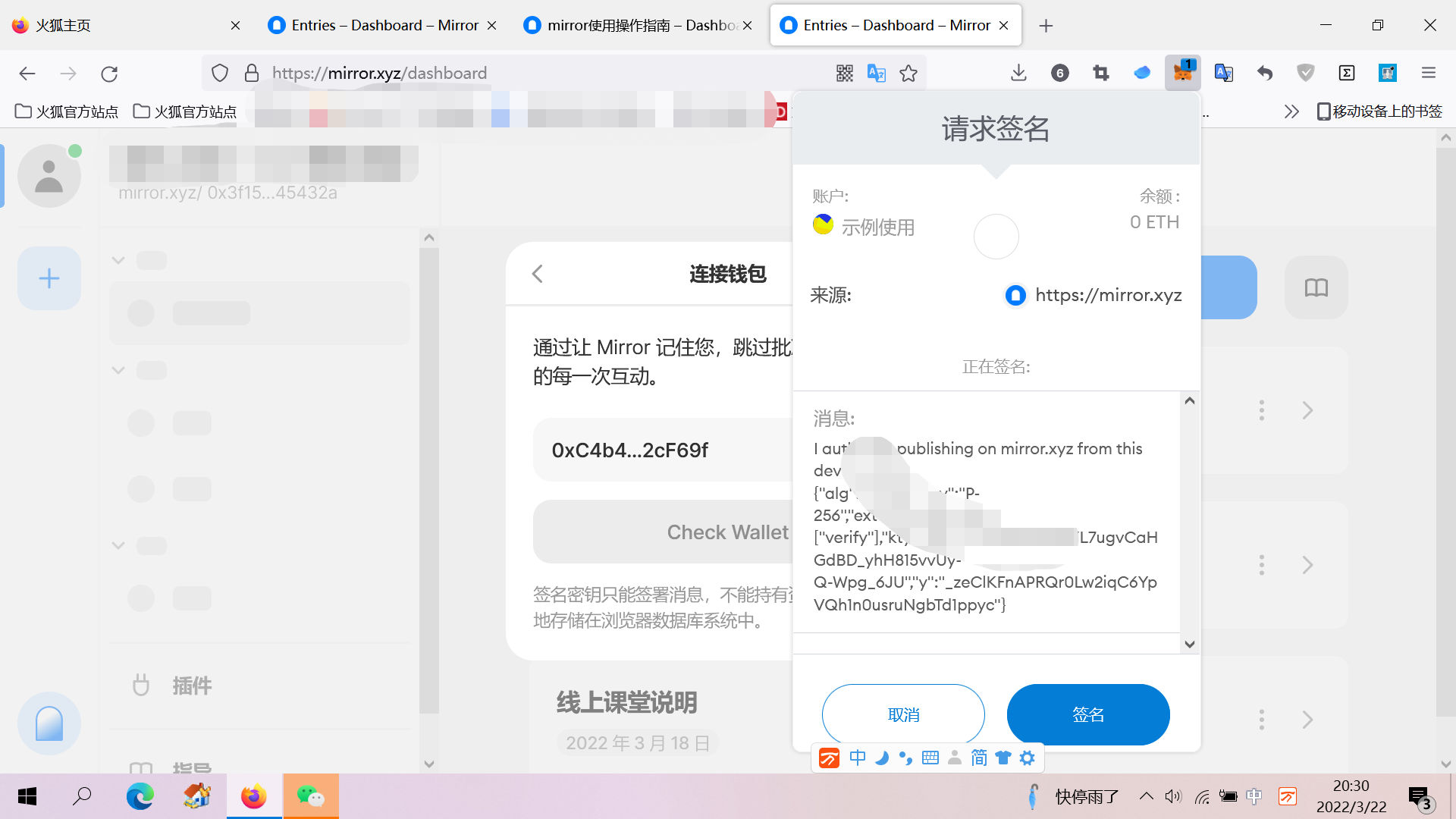1456x819 pixels.
Task: Collapse the second sidebar section chevron
Action: tap(118, 370)
